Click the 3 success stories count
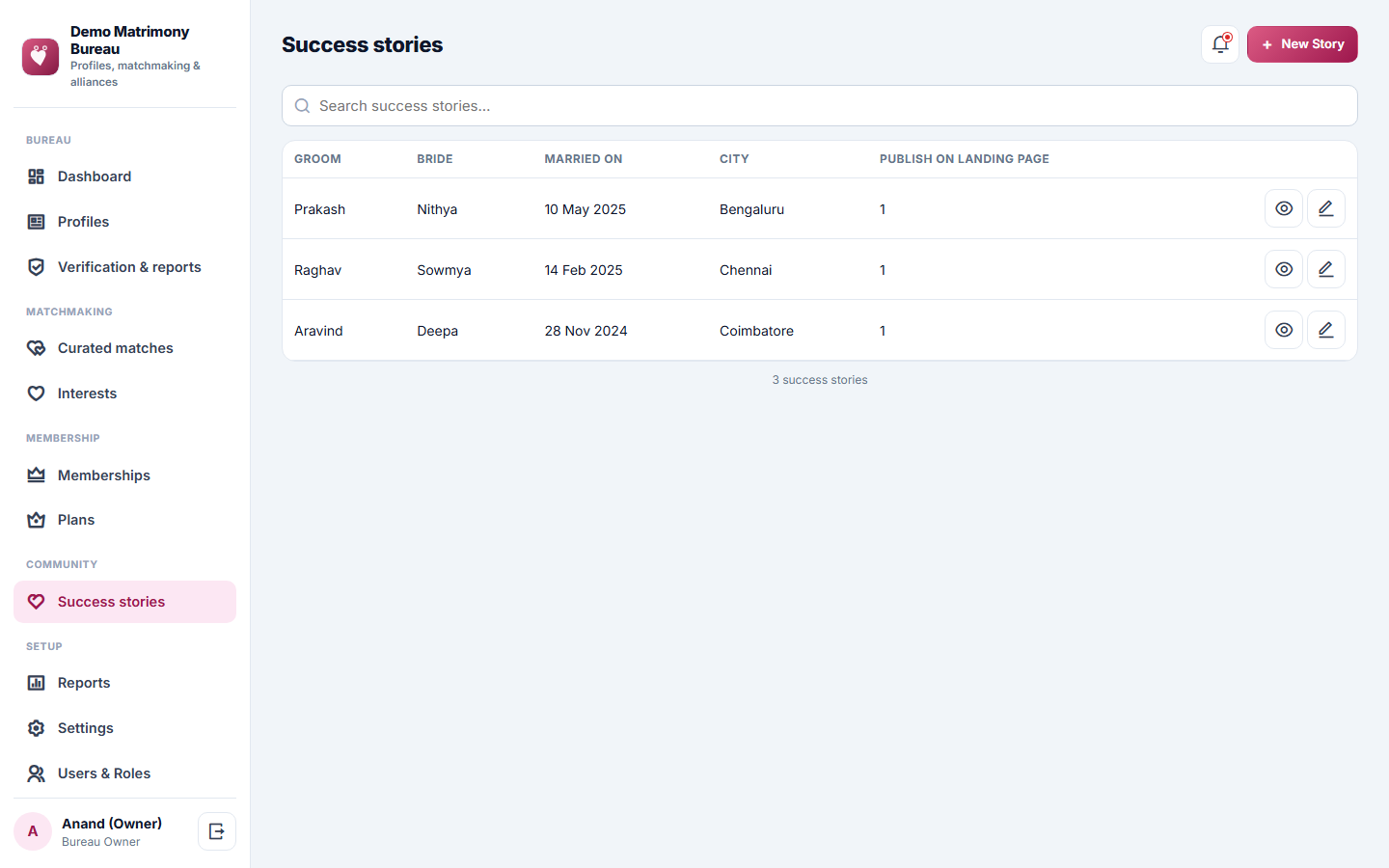The width and height of the screenshot is (1389, 868). click(x=820, y=380)
